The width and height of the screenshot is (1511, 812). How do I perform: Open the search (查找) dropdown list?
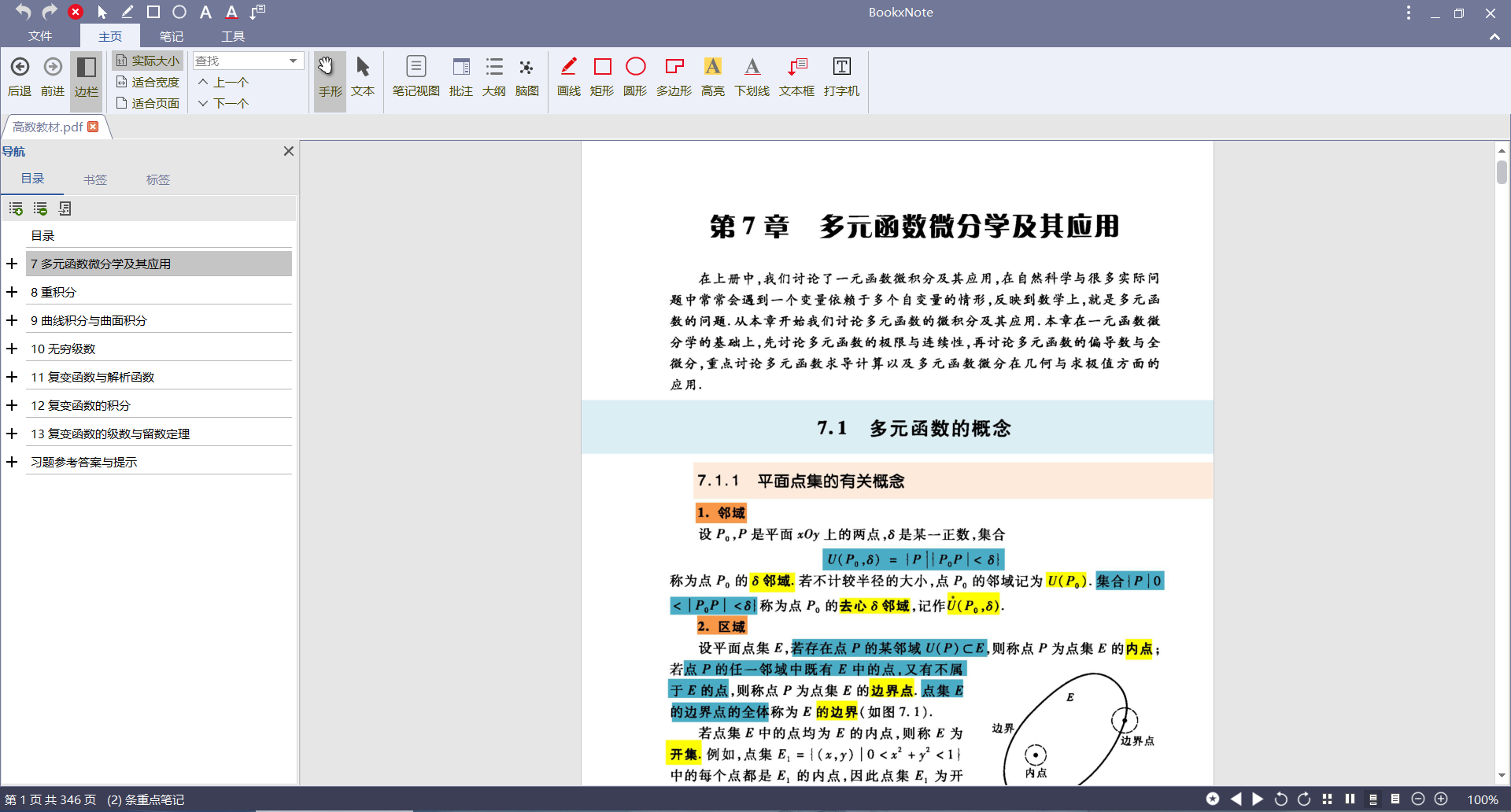point(293,61)
